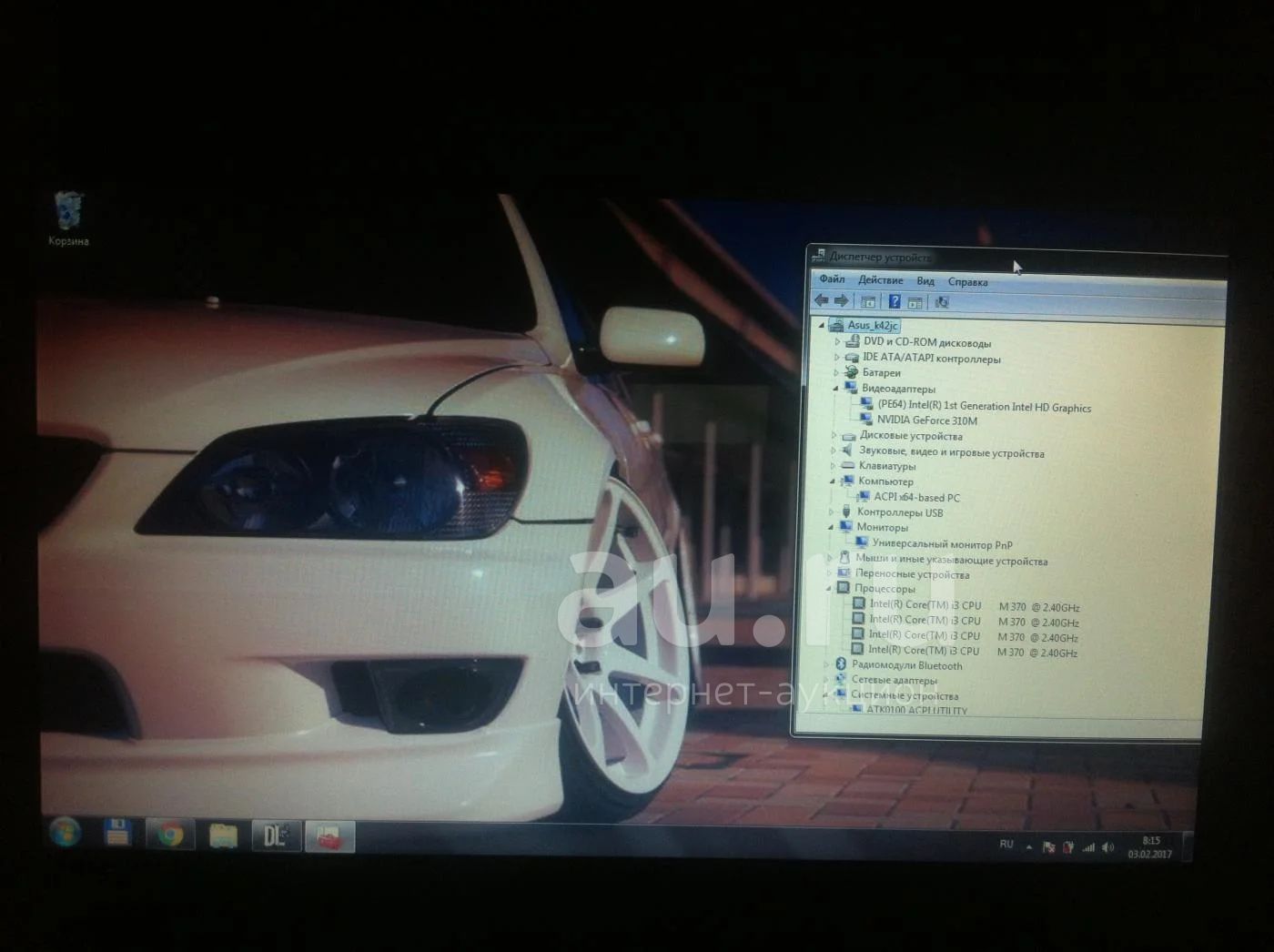
Task: Click the Контроллеры USB plug icon
Action: tap(846, 511)
